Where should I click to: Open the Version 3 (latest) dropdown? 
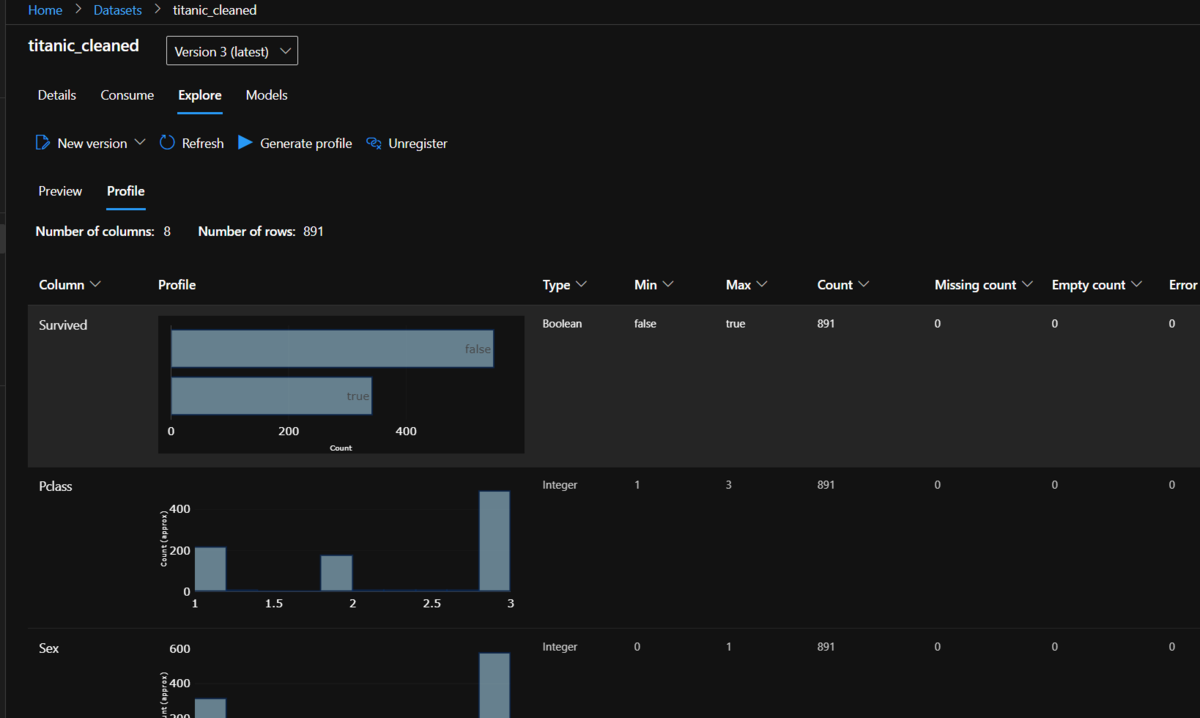click(232, 51)
